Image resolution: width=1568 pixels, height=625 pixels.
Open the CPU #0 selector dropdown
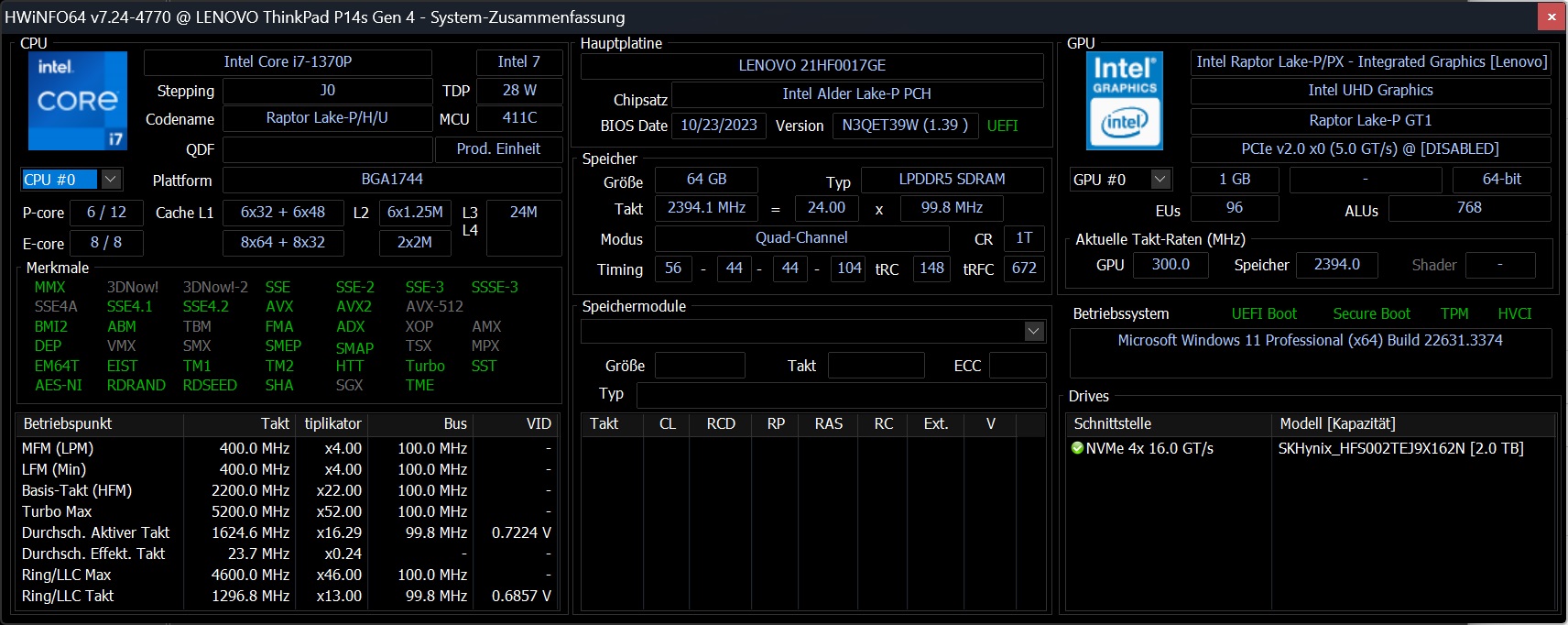coord(111,179)
